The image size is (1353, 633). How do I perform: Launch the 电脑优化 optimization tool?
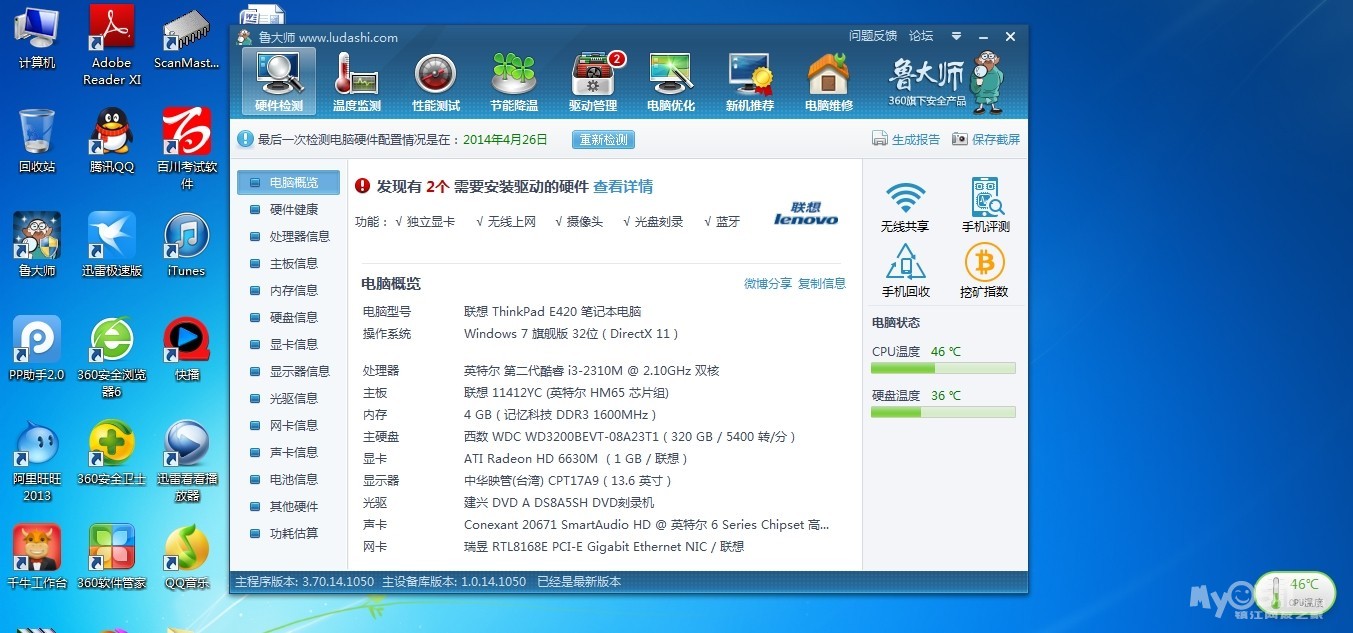click(x=670, y=78)
